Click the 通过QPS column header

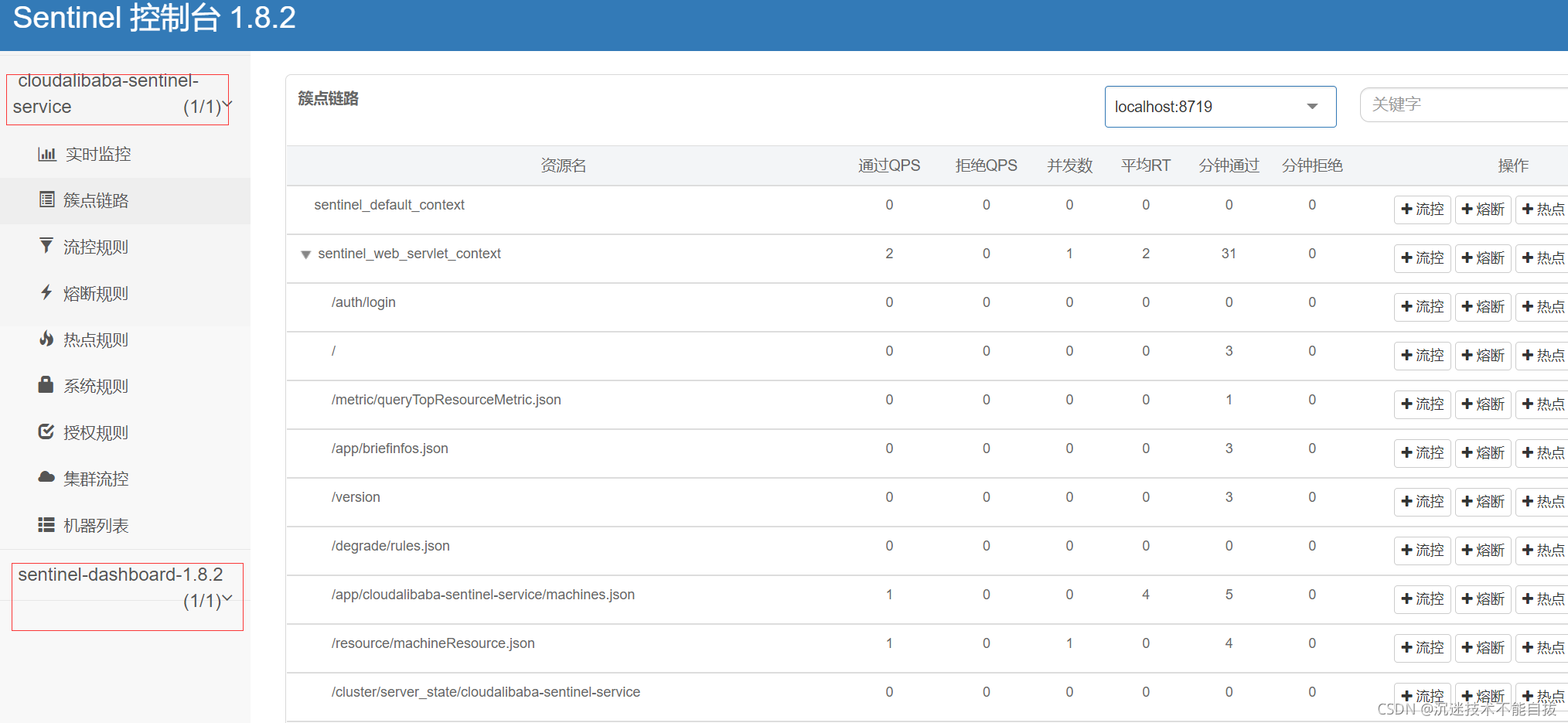pyautogui.click(x=889, y=165)
